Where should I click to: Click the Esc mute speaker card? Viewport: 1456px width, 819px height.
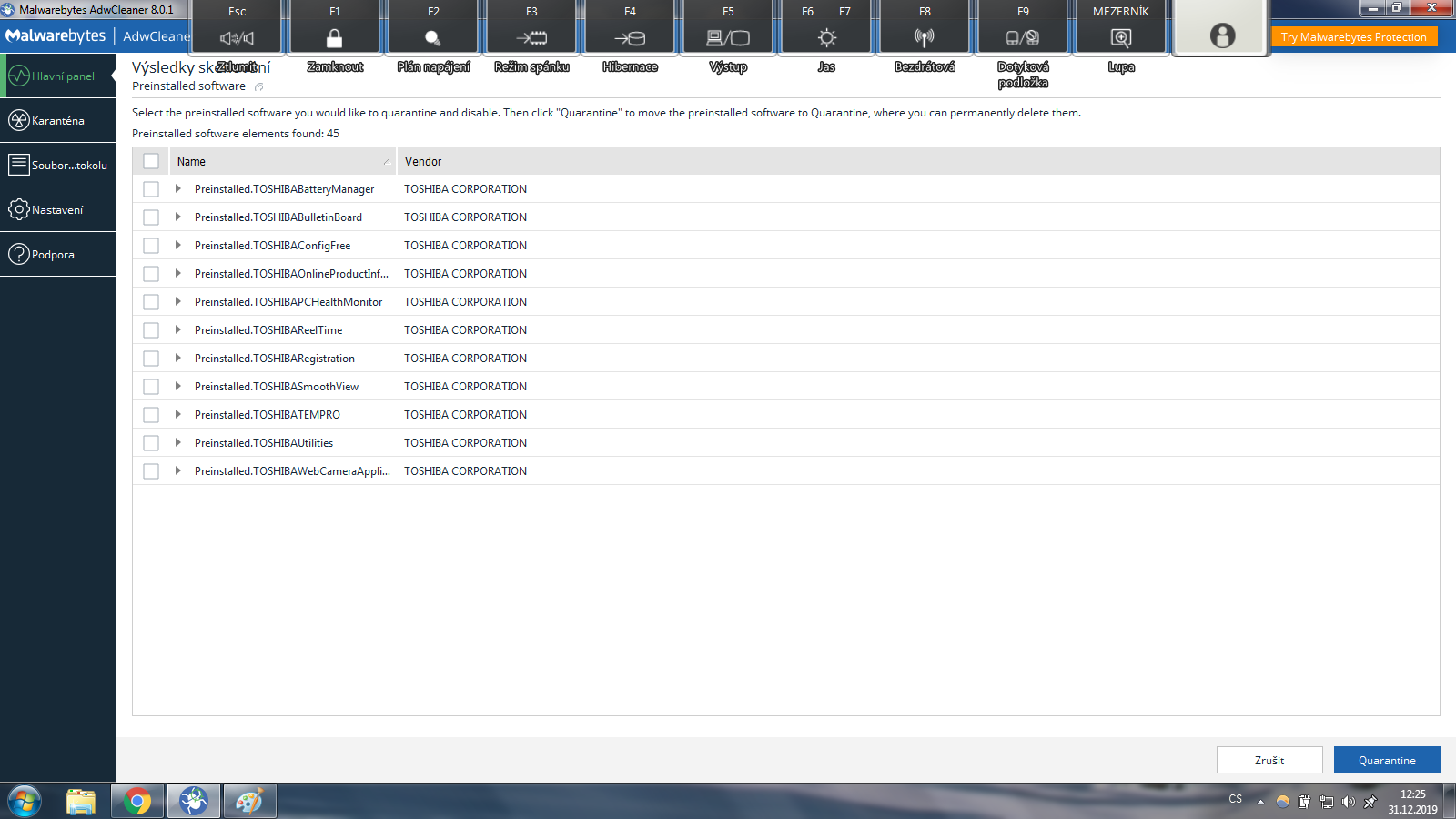tap(238, 27)
